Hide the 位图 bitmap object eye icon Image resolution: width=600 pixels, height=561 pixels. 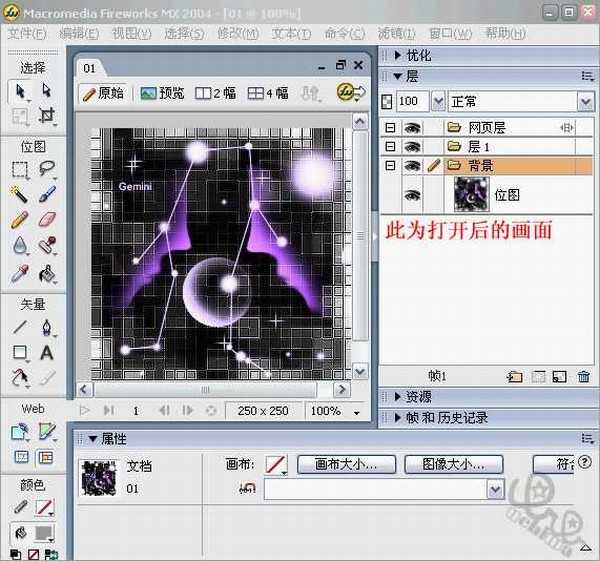tap(410, 195)
